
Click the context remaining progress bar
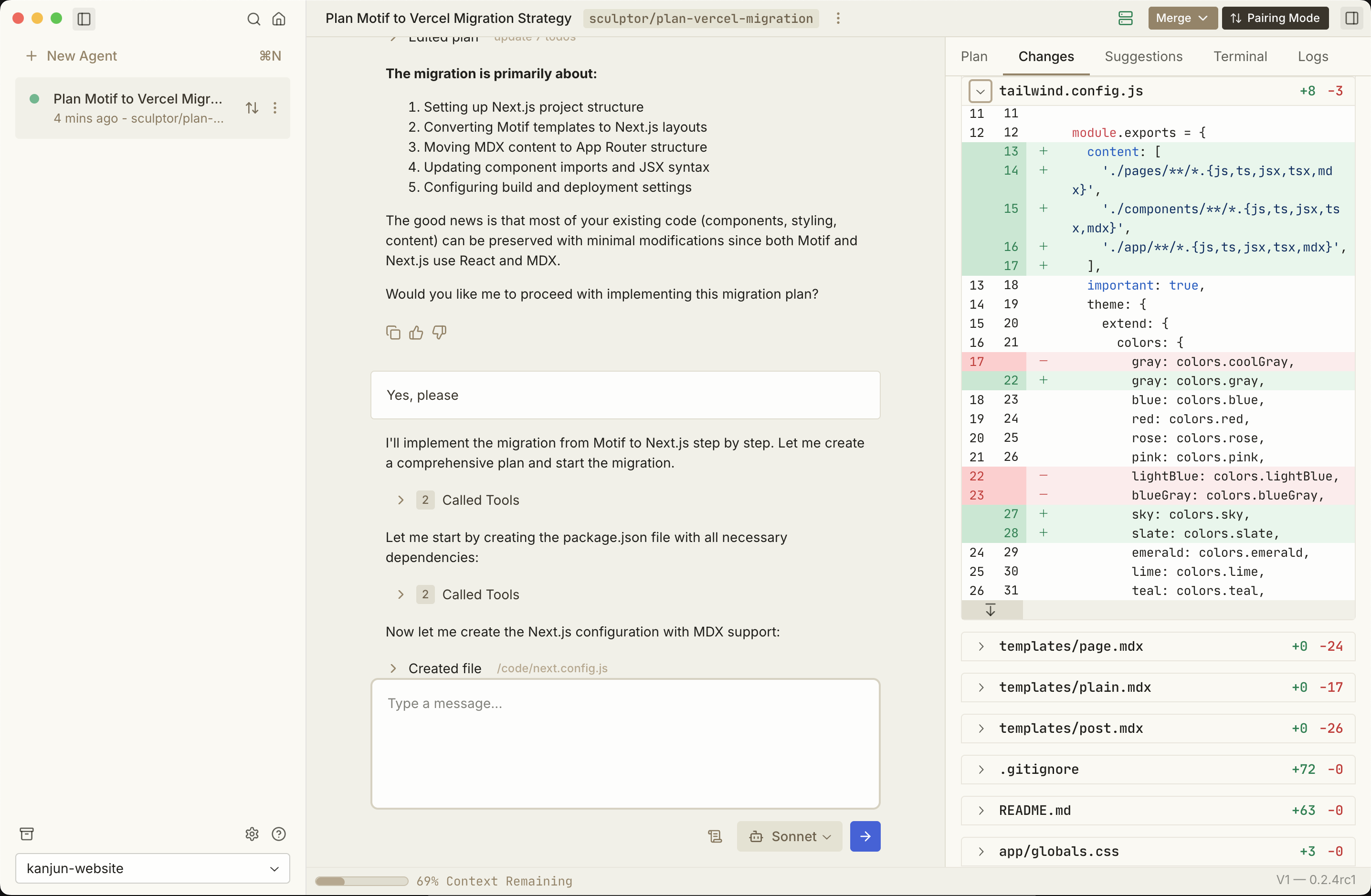tap(361, 881)
